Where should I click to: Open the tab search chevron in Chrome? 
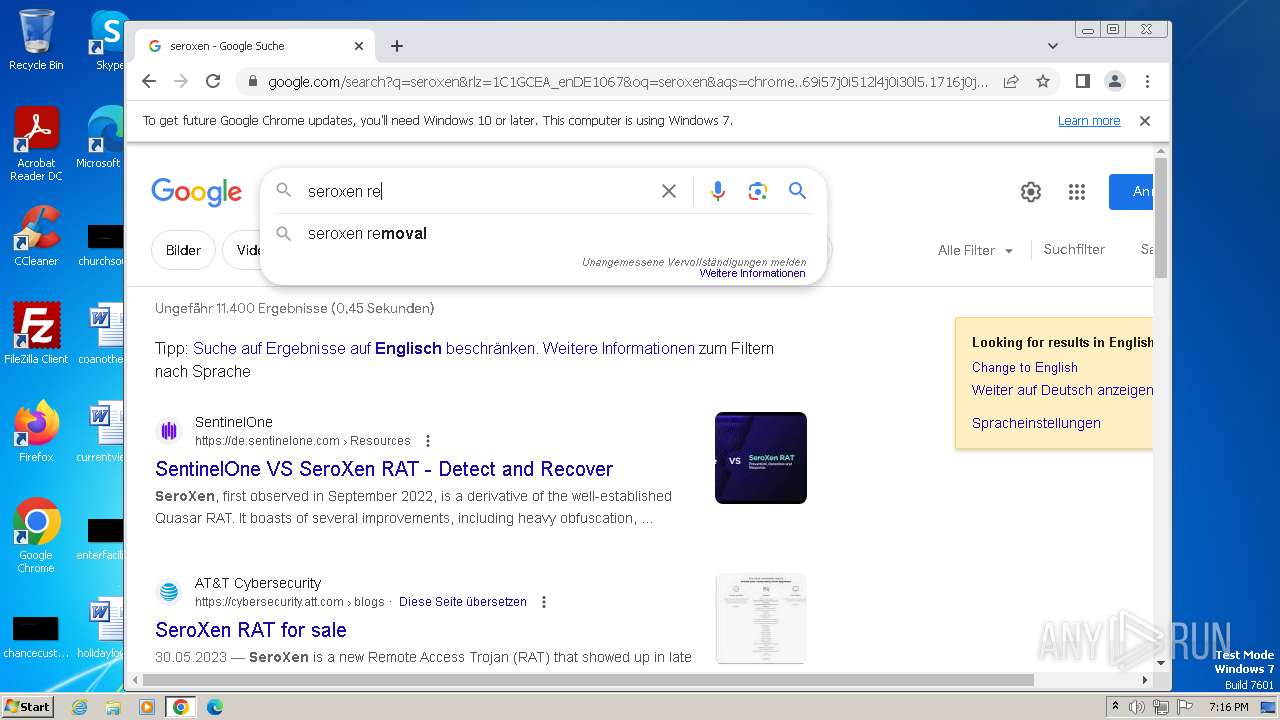1053,46
